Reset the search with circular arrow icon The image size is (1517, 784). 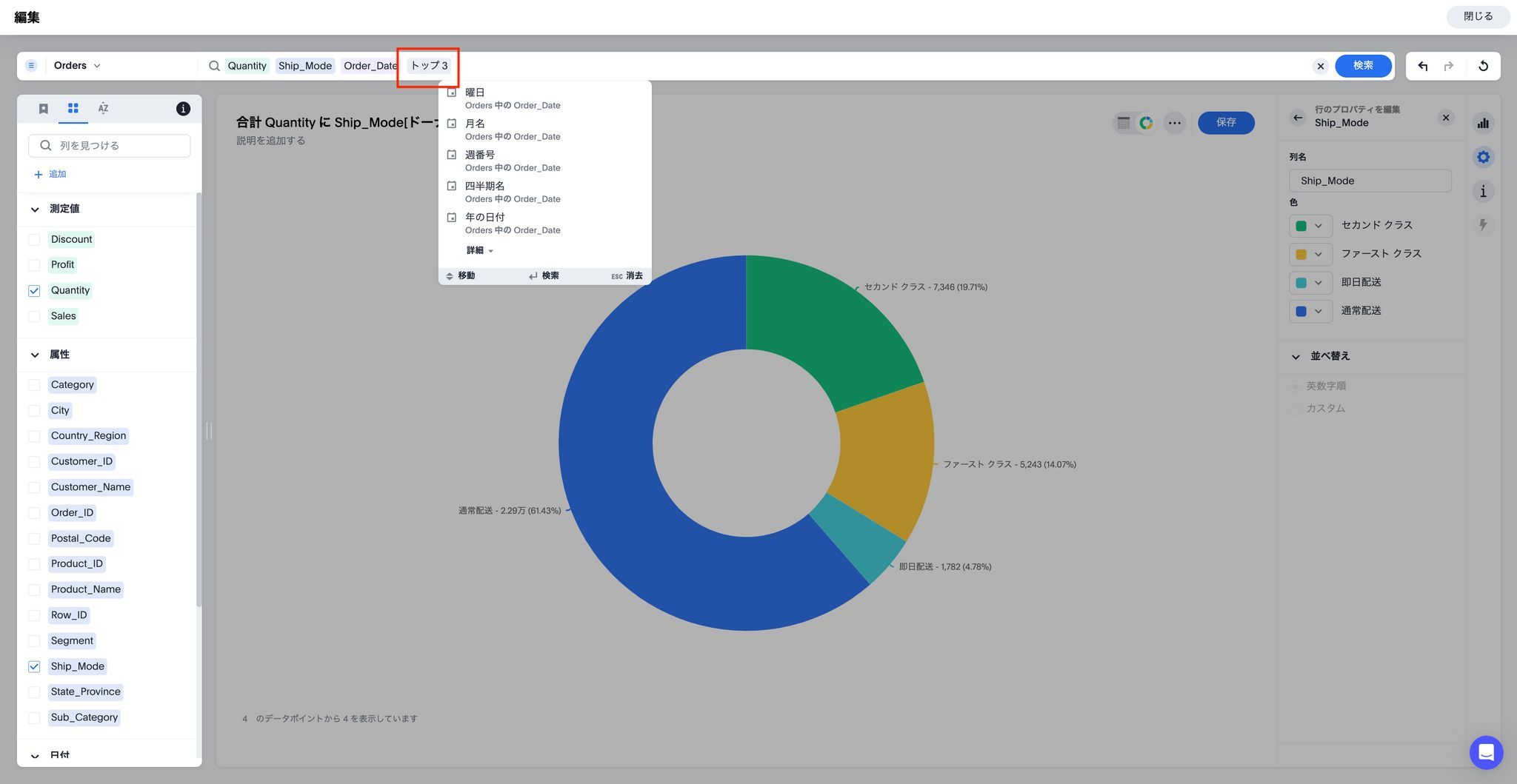click(1483, 66)
